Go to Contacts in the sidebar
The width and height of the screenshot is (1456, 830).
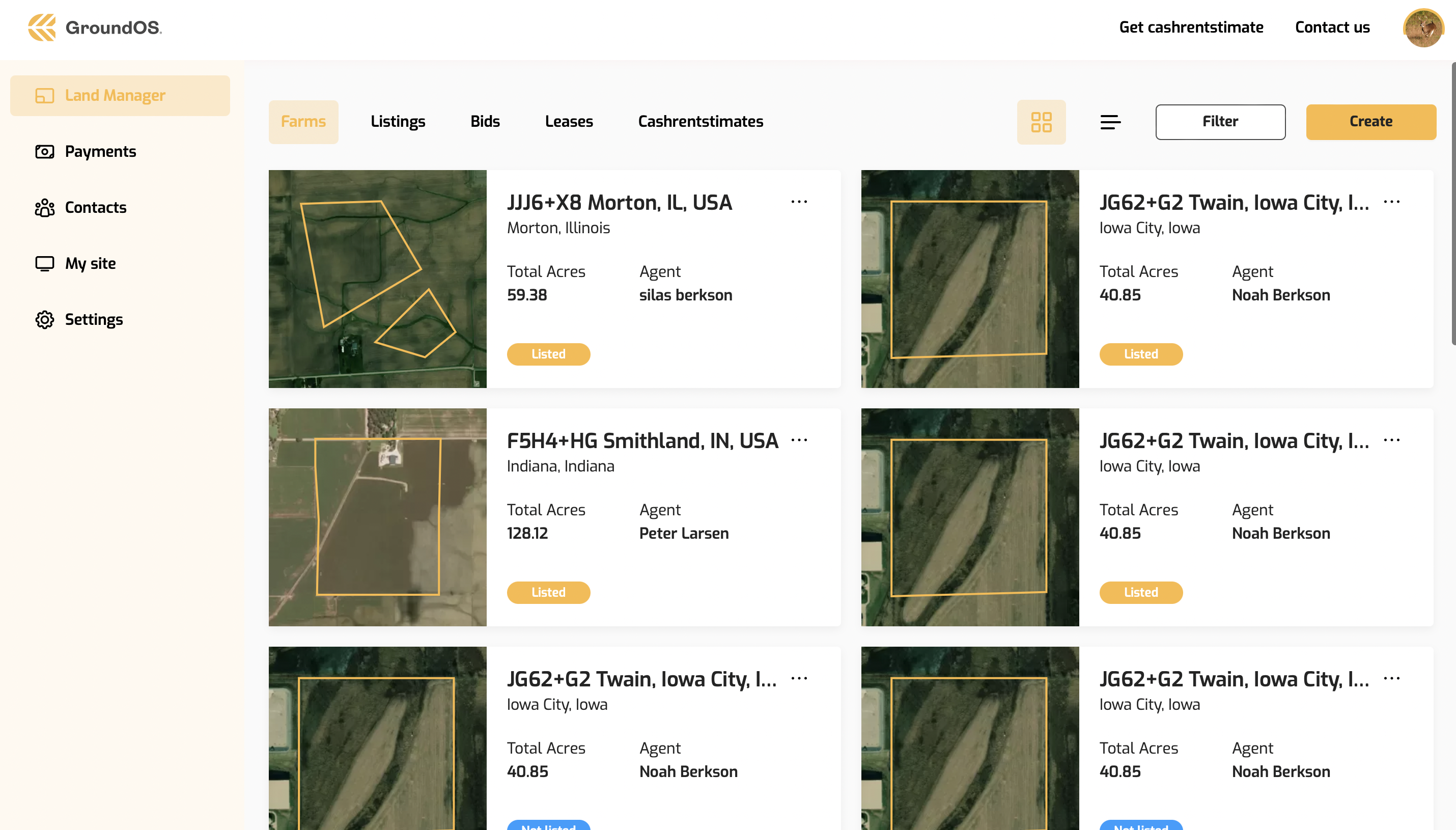[x=95, y=208]
